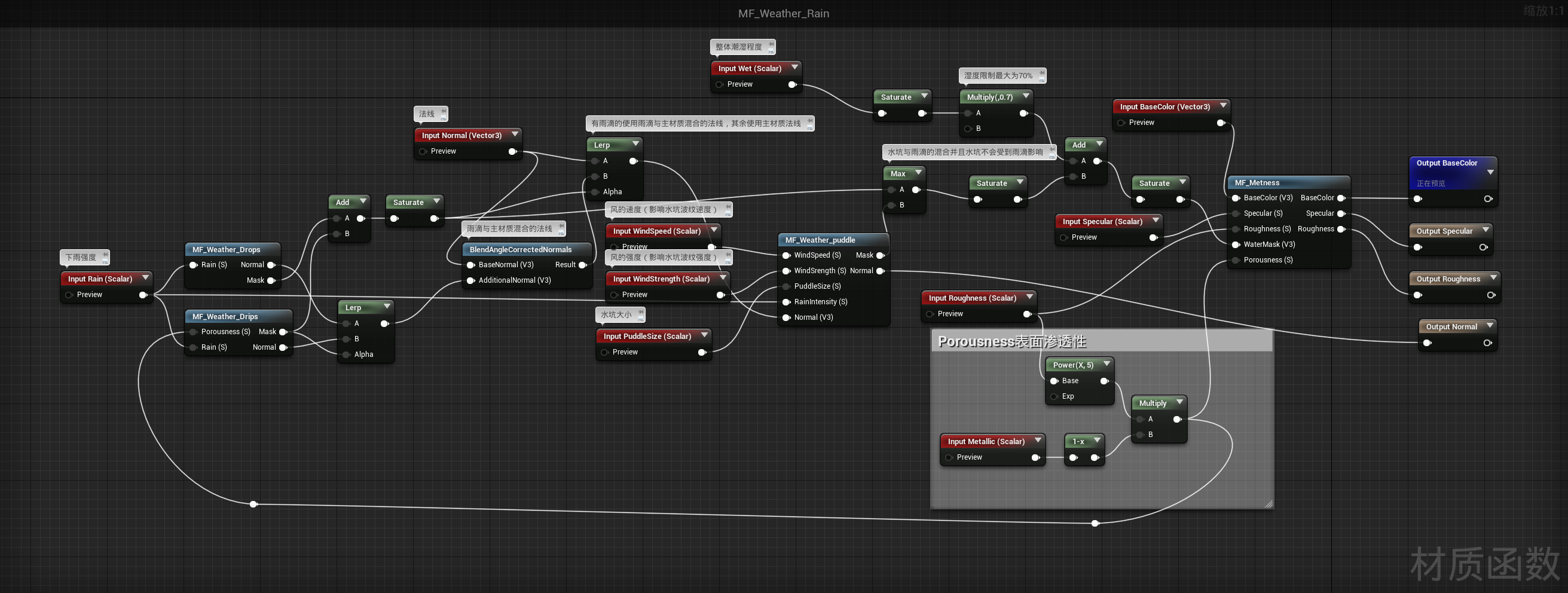Select the MF_Weather_Drips node title
The height and width of the screenshot is (593, 1568).
225,317
